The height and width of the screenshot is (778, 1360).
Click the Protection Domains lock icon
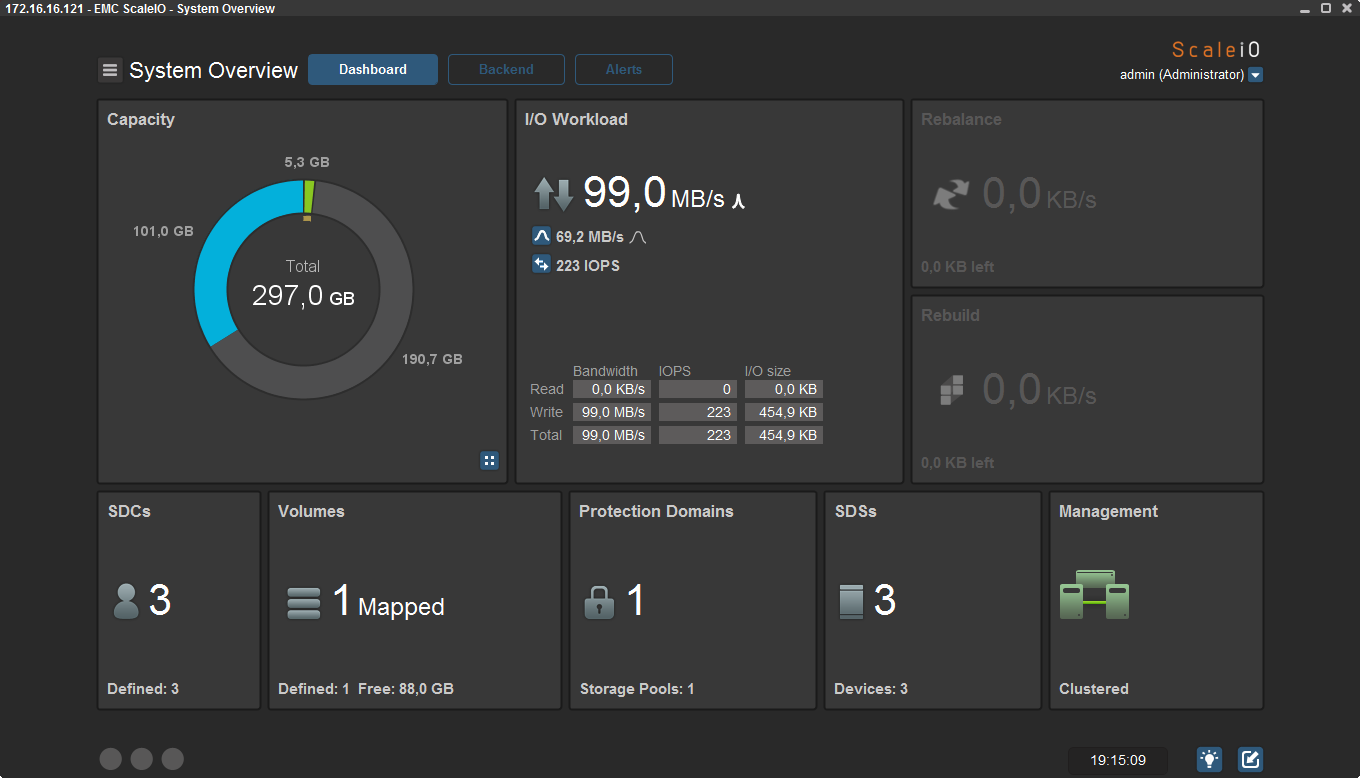[x=599, y=602]
